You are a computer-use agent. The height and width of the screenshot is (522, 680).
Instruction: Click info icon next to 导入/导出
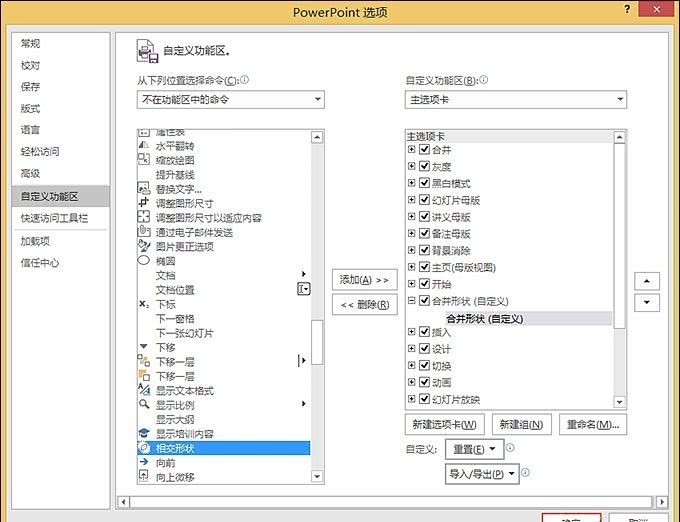click(x=526, y=472)
